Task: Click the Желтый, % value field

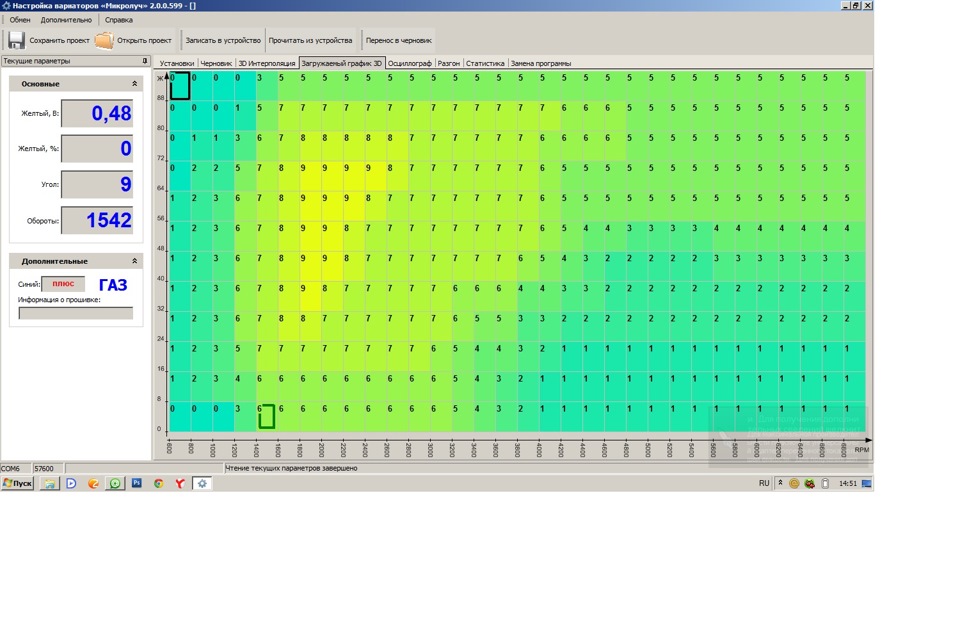Action: [97, 148]
